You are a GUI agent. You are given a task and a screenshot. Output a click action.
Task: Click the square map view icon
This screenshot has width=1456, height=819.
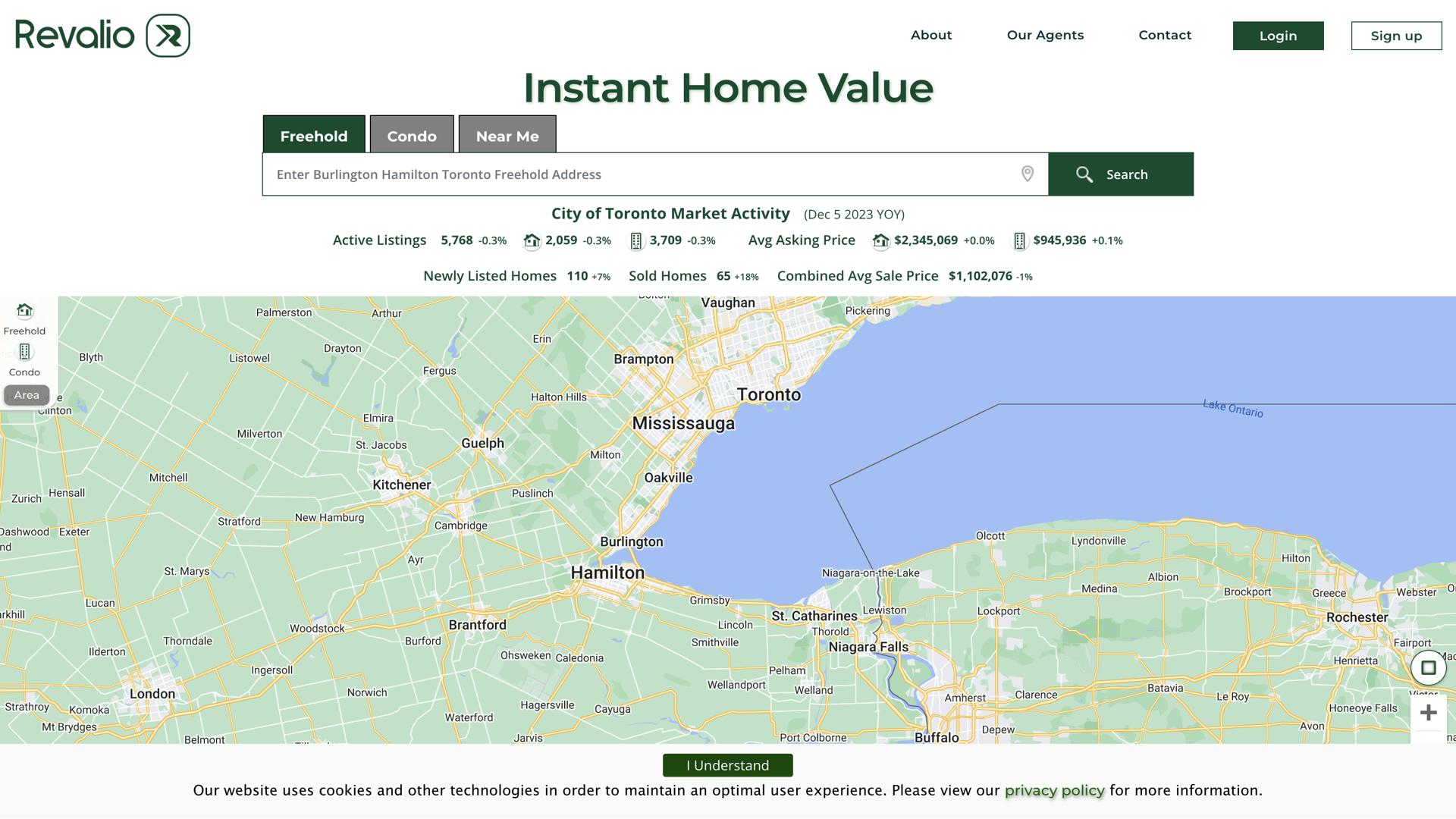point(1428,668)
